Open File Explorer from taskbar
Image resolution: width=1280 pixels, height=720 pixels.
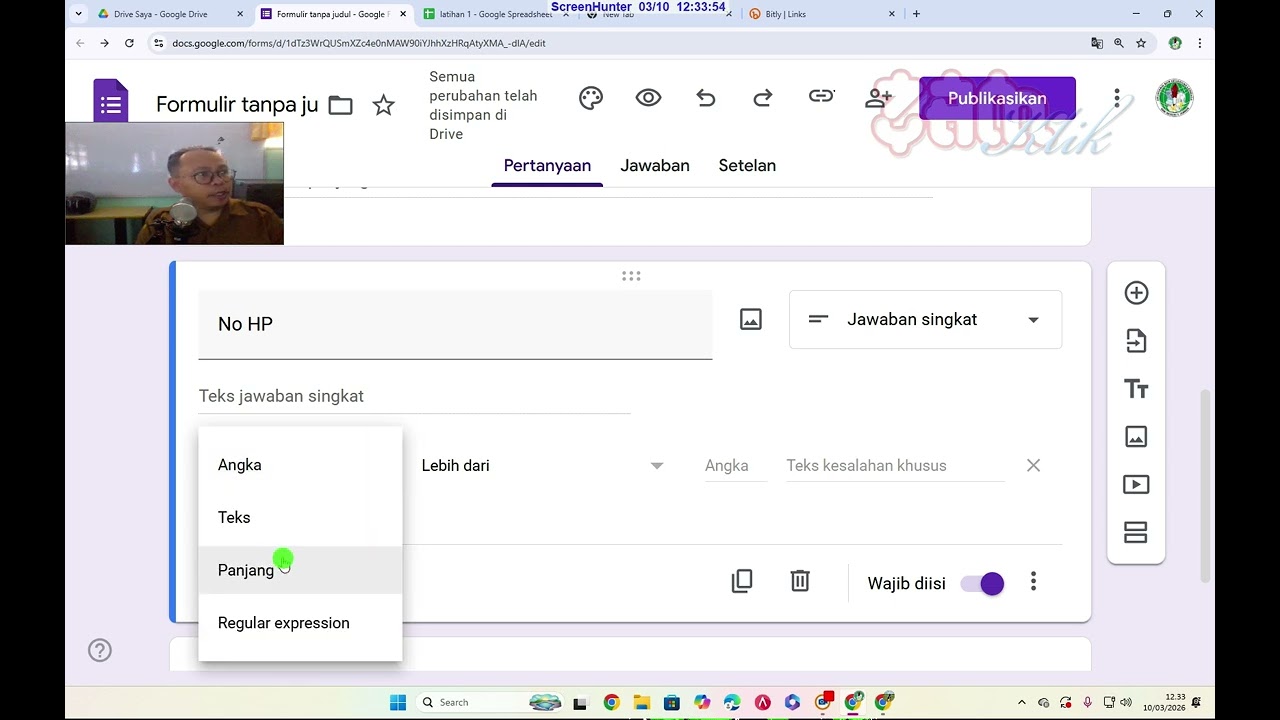[641, 702]
